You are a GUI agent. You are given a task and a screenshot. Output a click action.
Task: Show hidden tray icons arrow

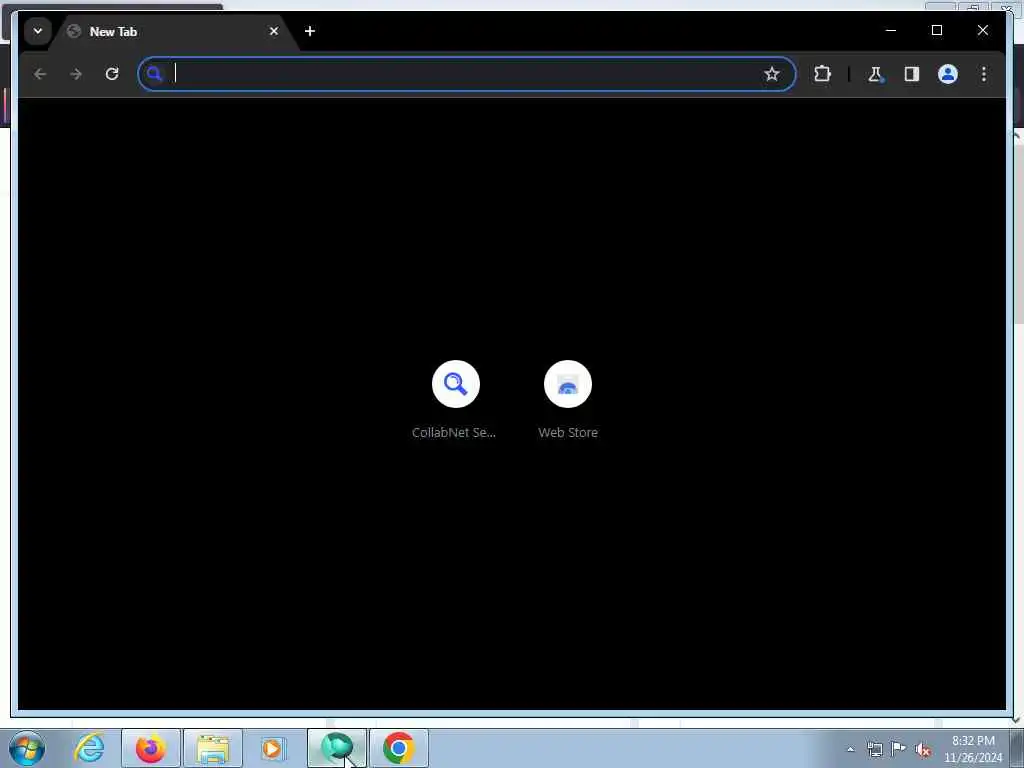tap(850, 749)
